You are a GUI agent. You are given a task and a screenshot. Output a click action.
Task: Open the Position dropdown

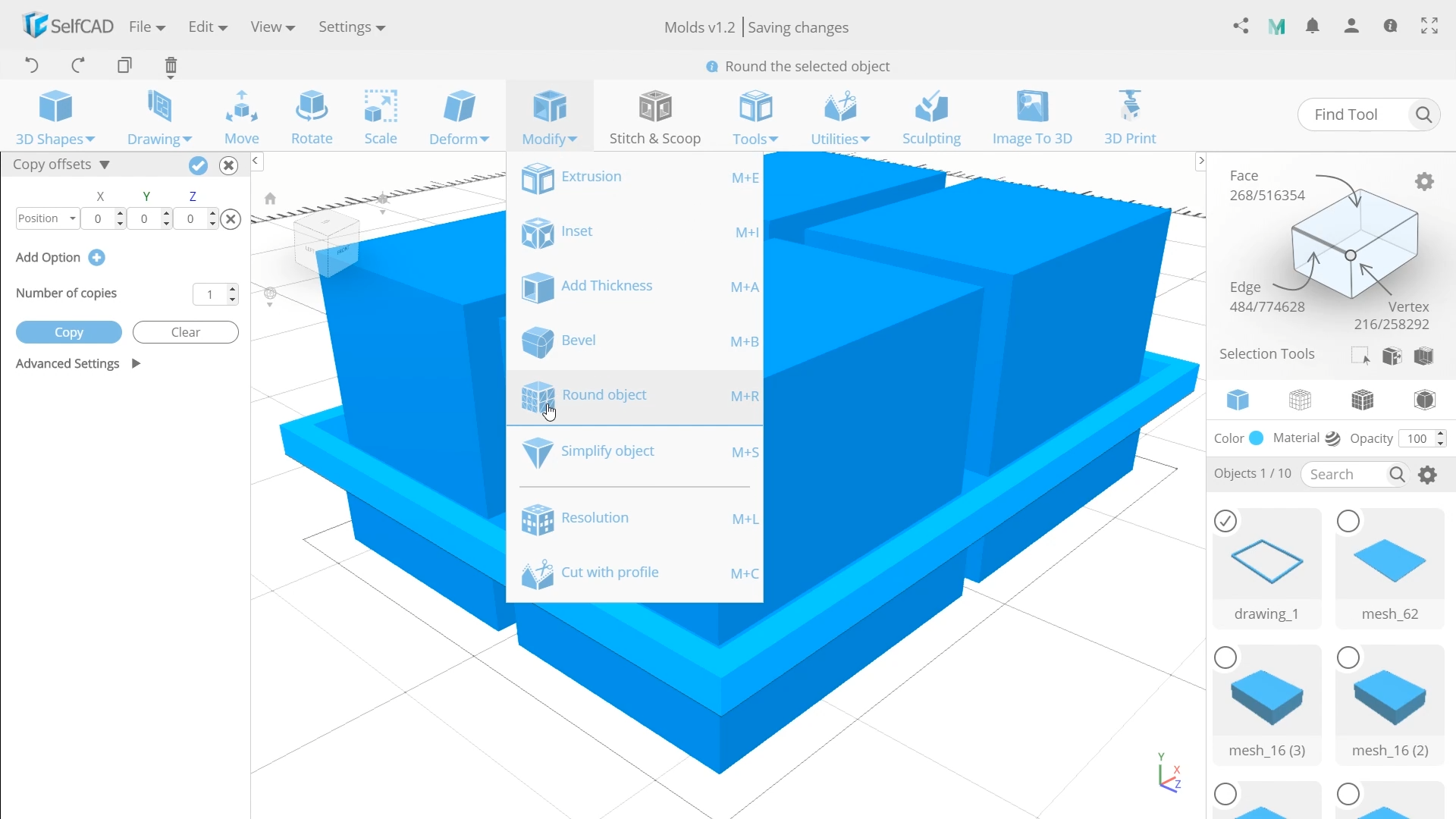point(47,218)
